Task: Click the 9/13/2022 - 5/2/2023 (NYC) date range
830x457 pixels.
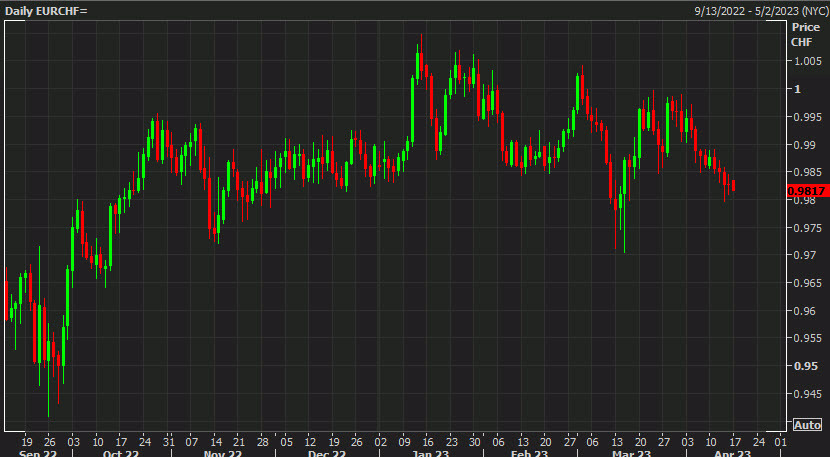Action: 761,11
